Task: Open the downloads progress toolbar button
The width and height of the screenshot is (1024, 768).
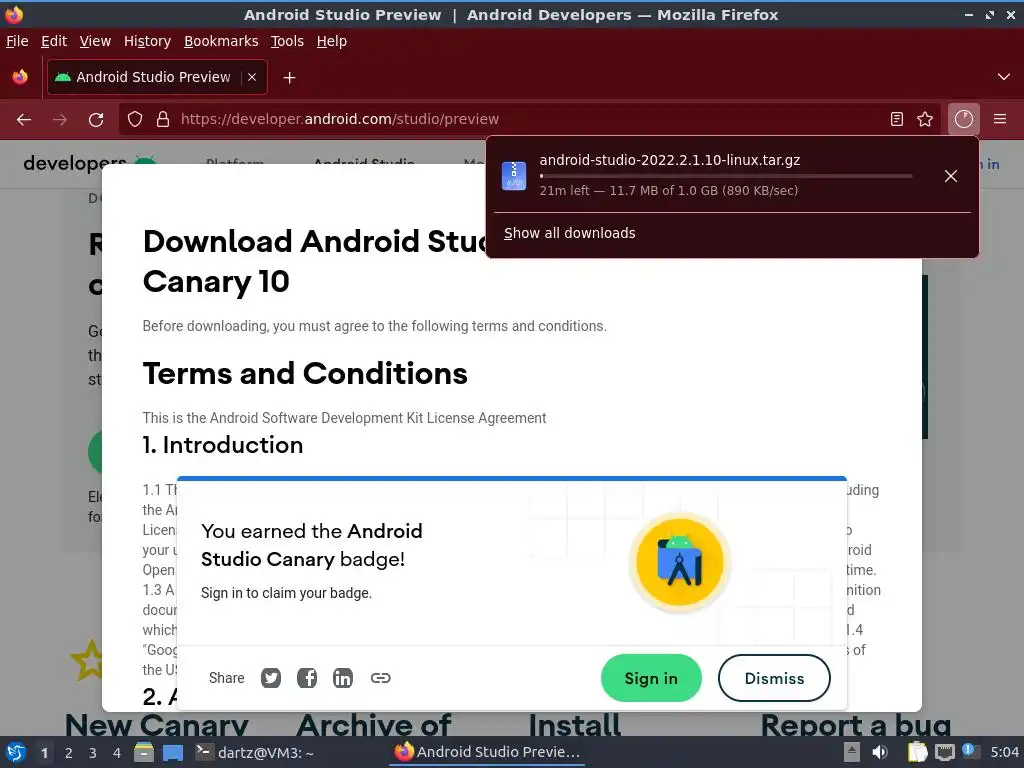Action: [964, 119]
